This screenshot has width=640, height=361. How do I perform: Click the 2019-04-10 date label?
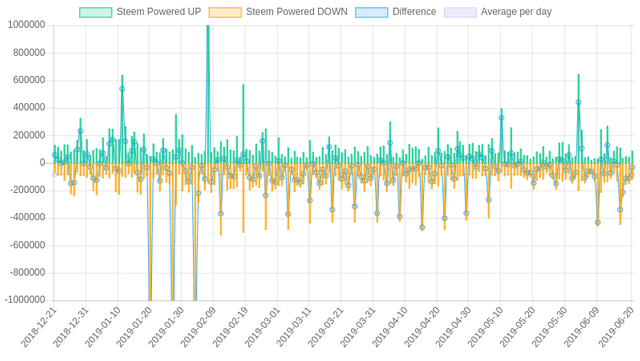coord(390,328)
